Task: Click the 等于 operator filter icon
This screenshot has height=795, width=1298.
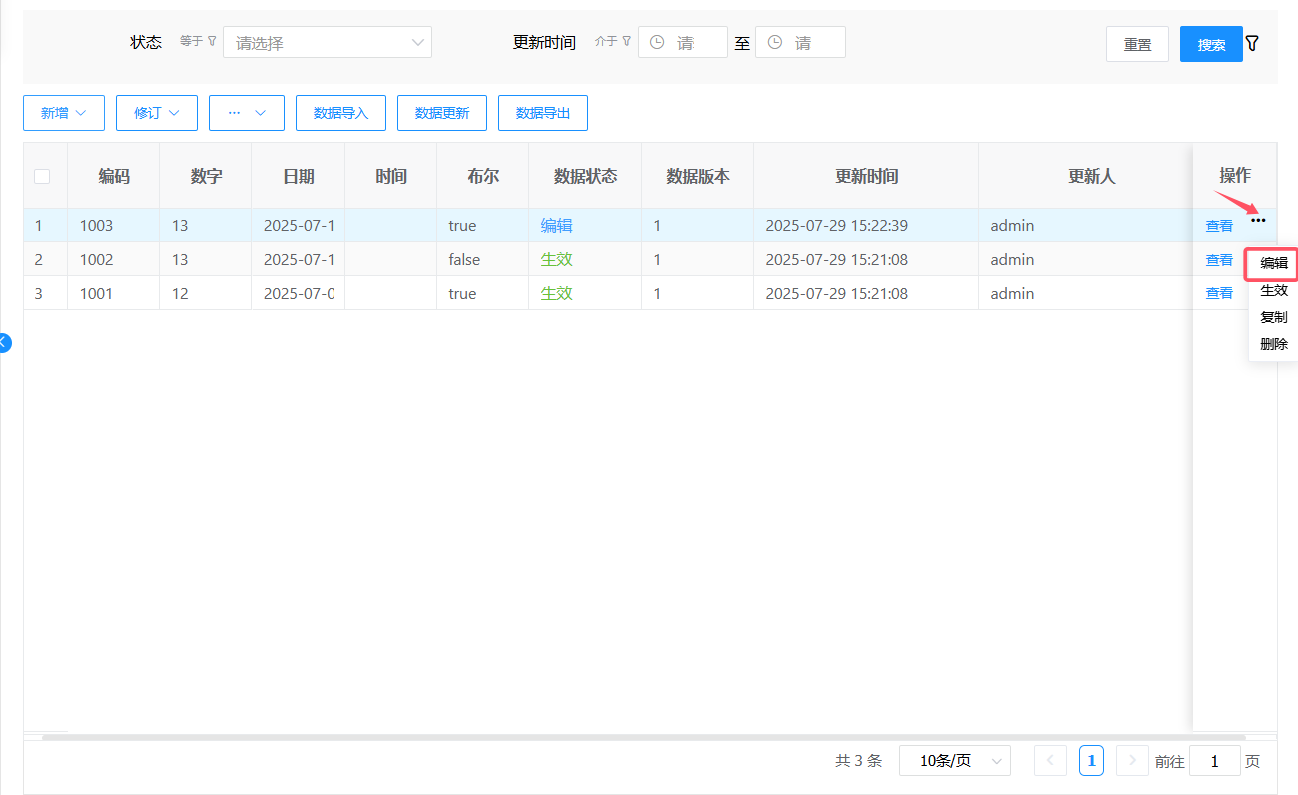Action: click(211, 41)
